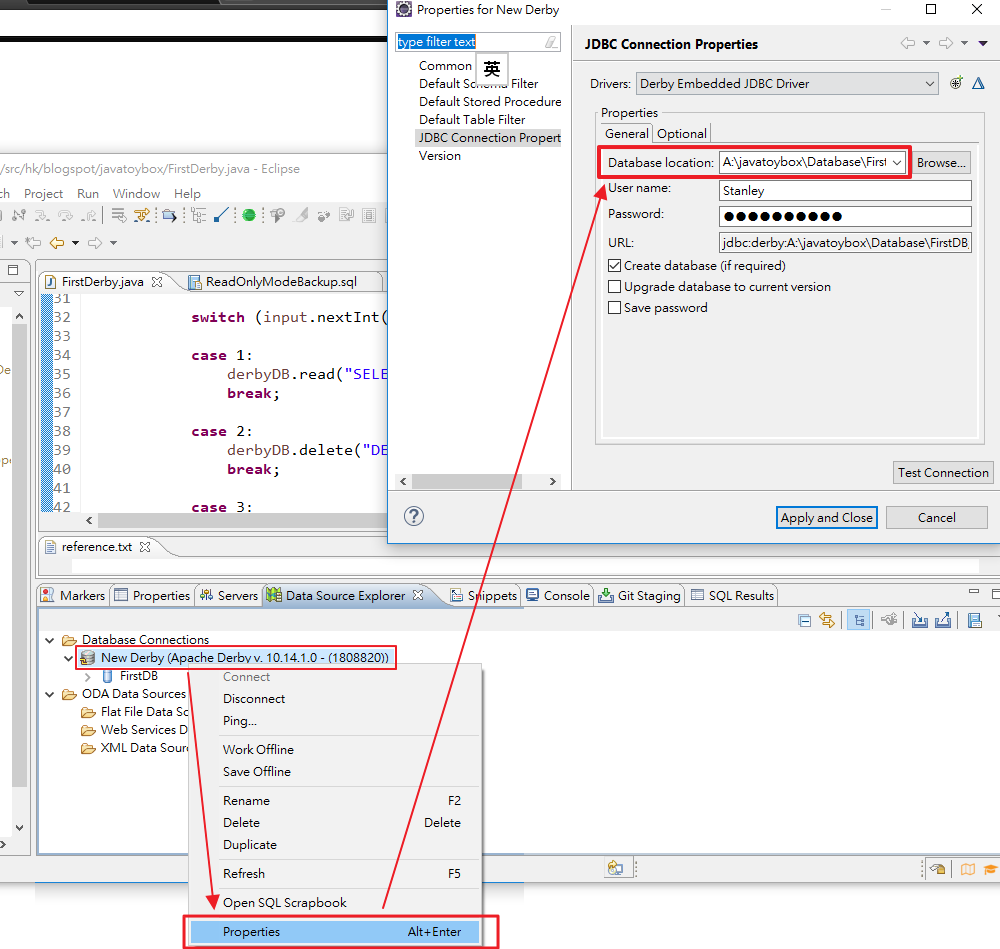Click the import profiles icon
This screenshot has width=1000, height=949.
coord(919,620)
